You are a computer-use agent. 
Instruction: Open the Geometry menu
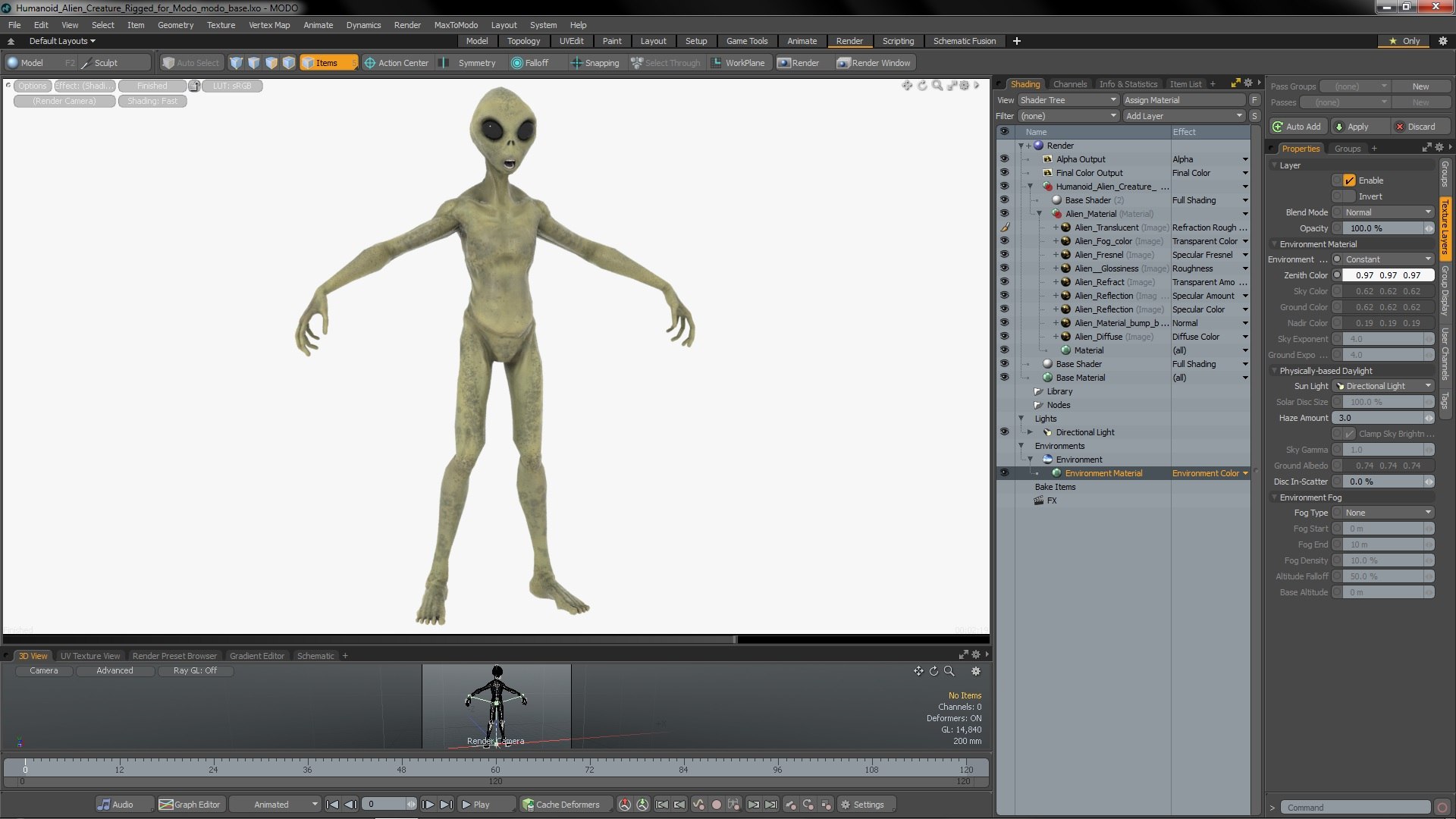175,25
